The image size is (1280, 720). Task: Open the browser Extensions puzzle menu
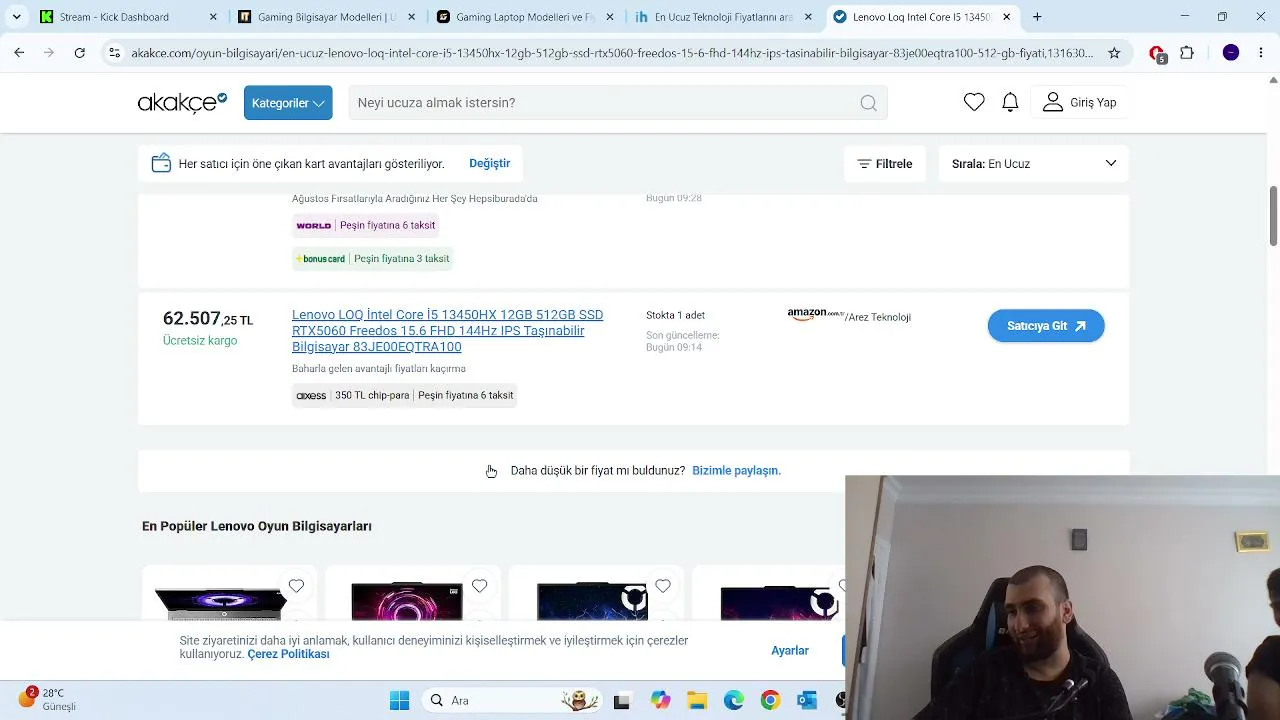(1187, 53)
